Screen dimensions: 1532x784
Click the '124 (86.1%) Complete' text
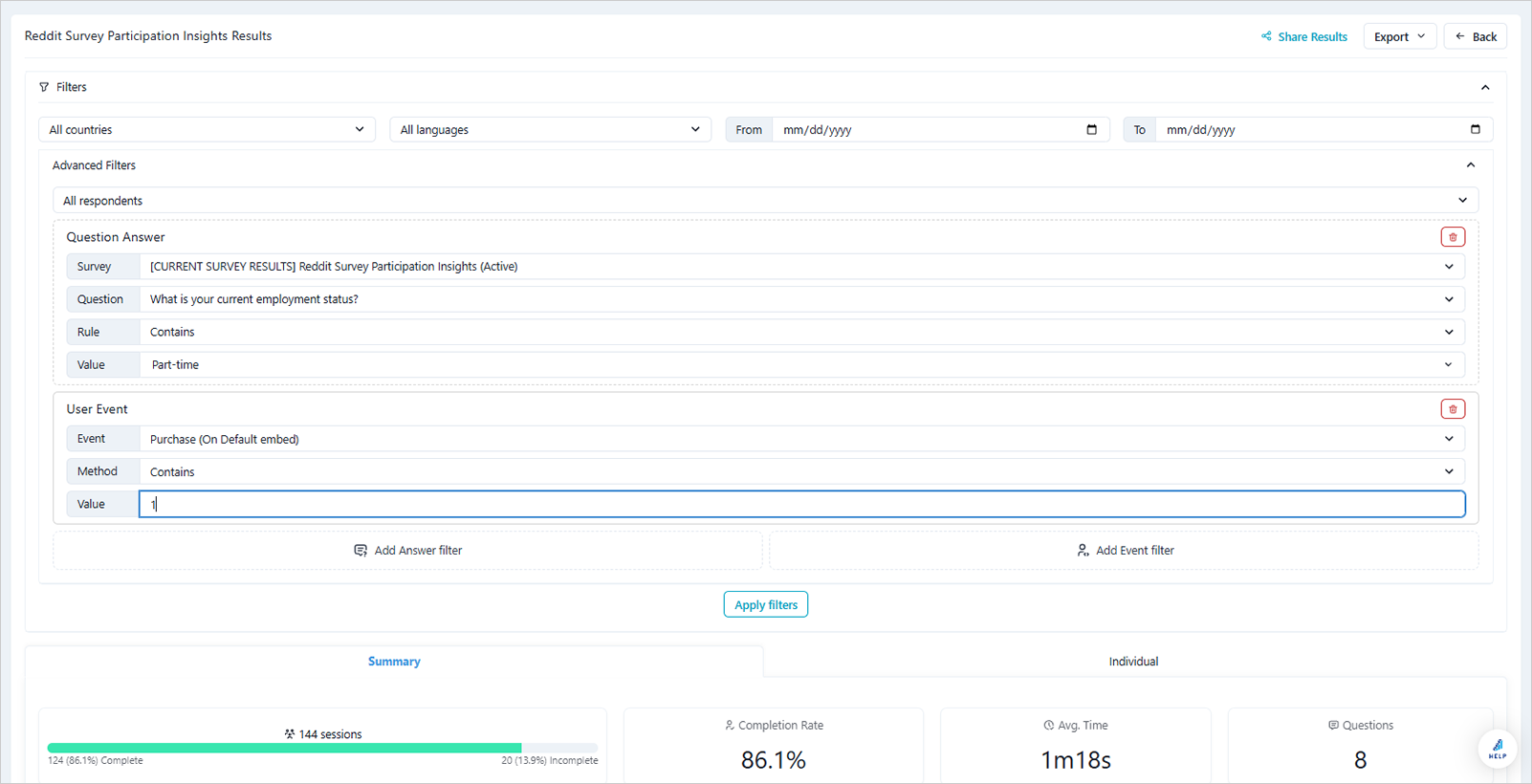tap(96, 761)
